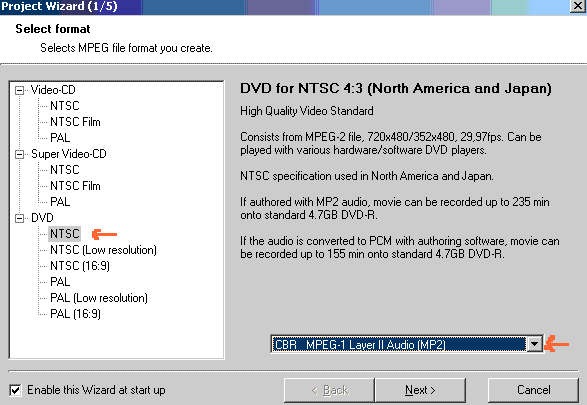This screenshot has width=587, height=405.
Task: Collapse the Super Video-CD tree node
Action: tap(19, 155)
